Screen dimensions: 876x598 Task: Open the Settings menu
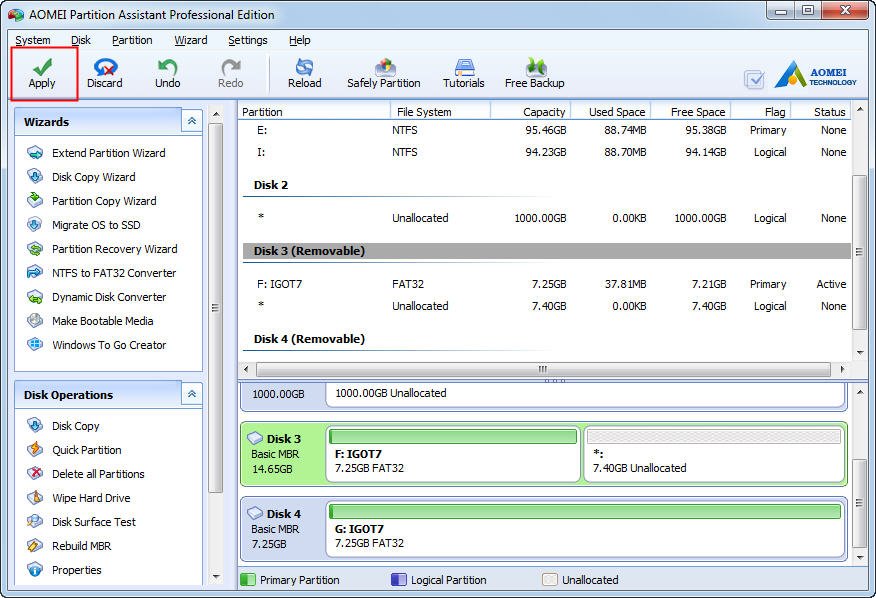tap(247, 40)
